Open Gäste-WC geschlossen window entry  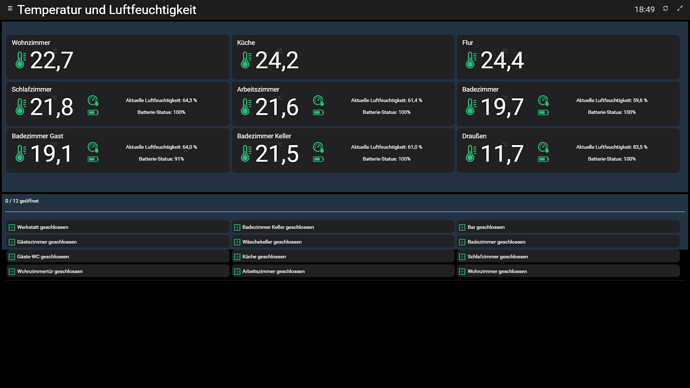pos(117,256)
